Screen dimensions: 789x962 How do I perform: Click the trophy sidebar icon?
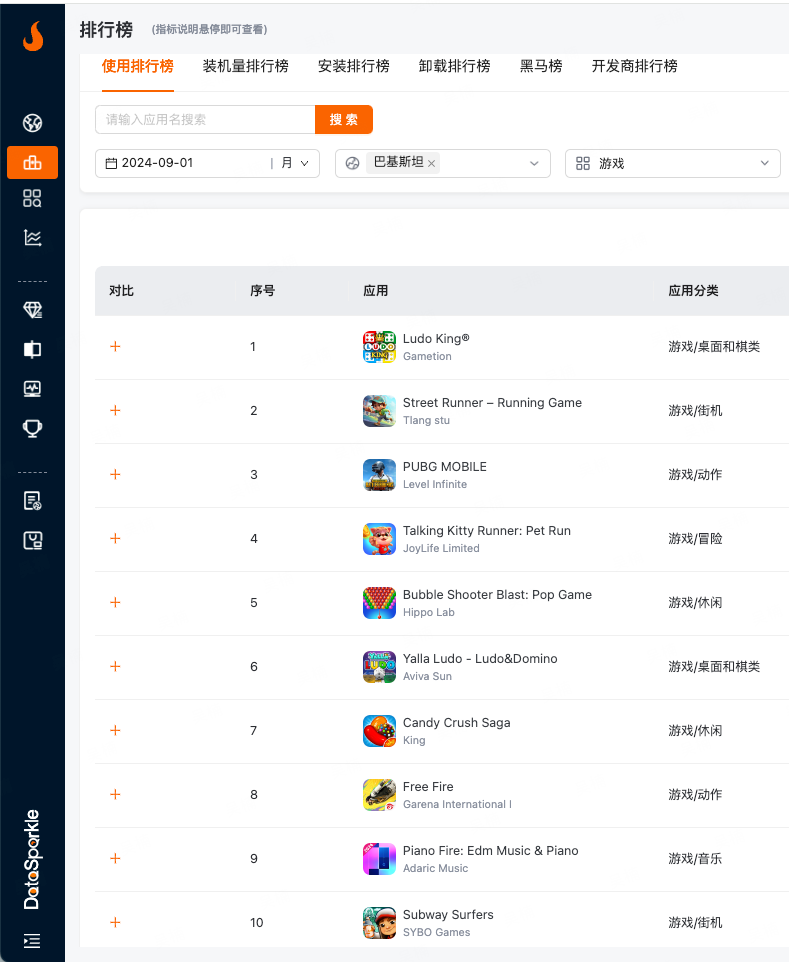point(33,428)
